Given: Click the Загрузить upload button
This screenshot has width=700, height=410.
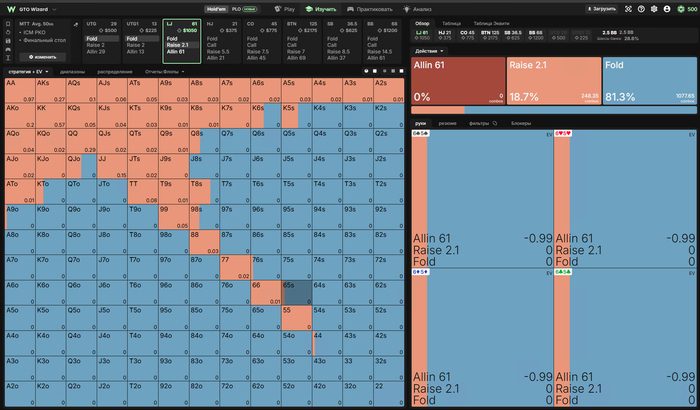Looking at the screenshot, I should pos(601,9).
